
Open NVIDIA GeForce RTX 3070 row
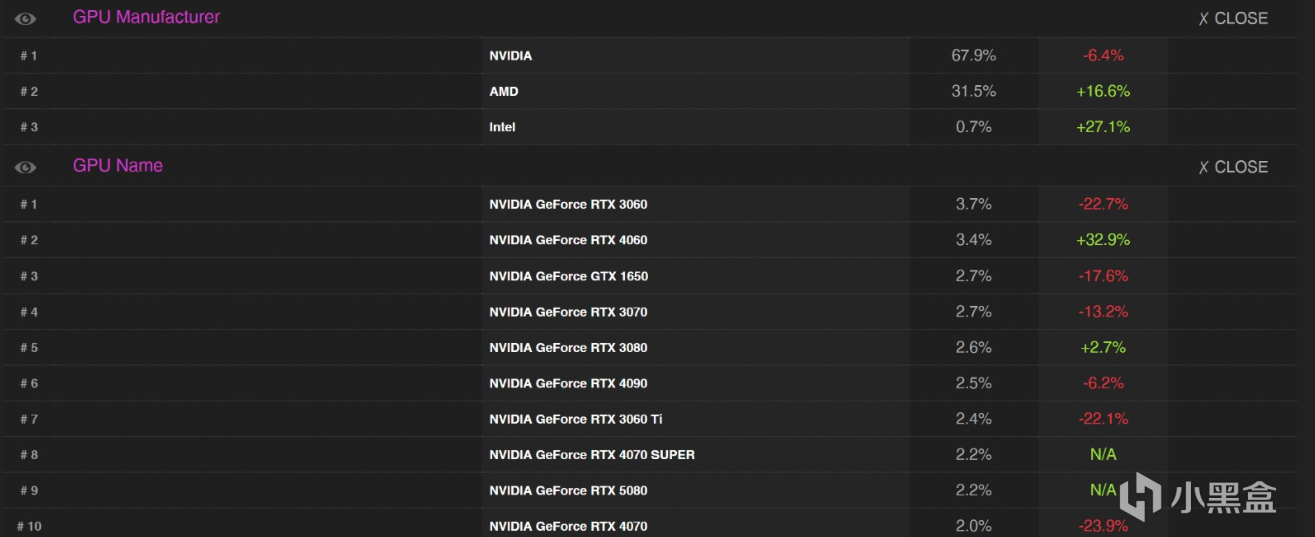tap(568, 313)
